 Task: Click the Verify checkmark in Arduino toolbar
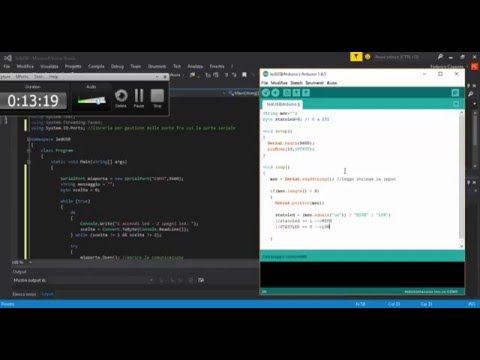(x=266, y=93)
